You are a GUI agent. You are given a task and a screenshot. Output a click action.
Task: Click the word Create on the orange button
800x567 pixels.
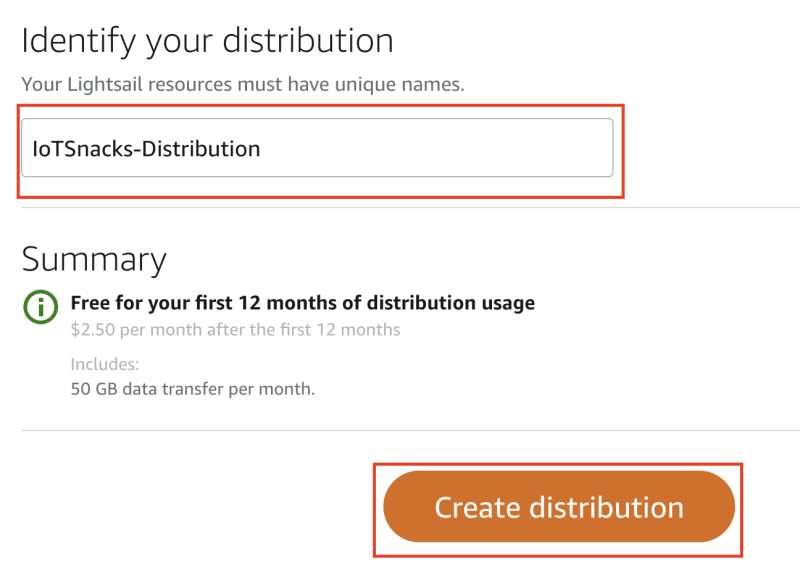(x=478, y=508)
